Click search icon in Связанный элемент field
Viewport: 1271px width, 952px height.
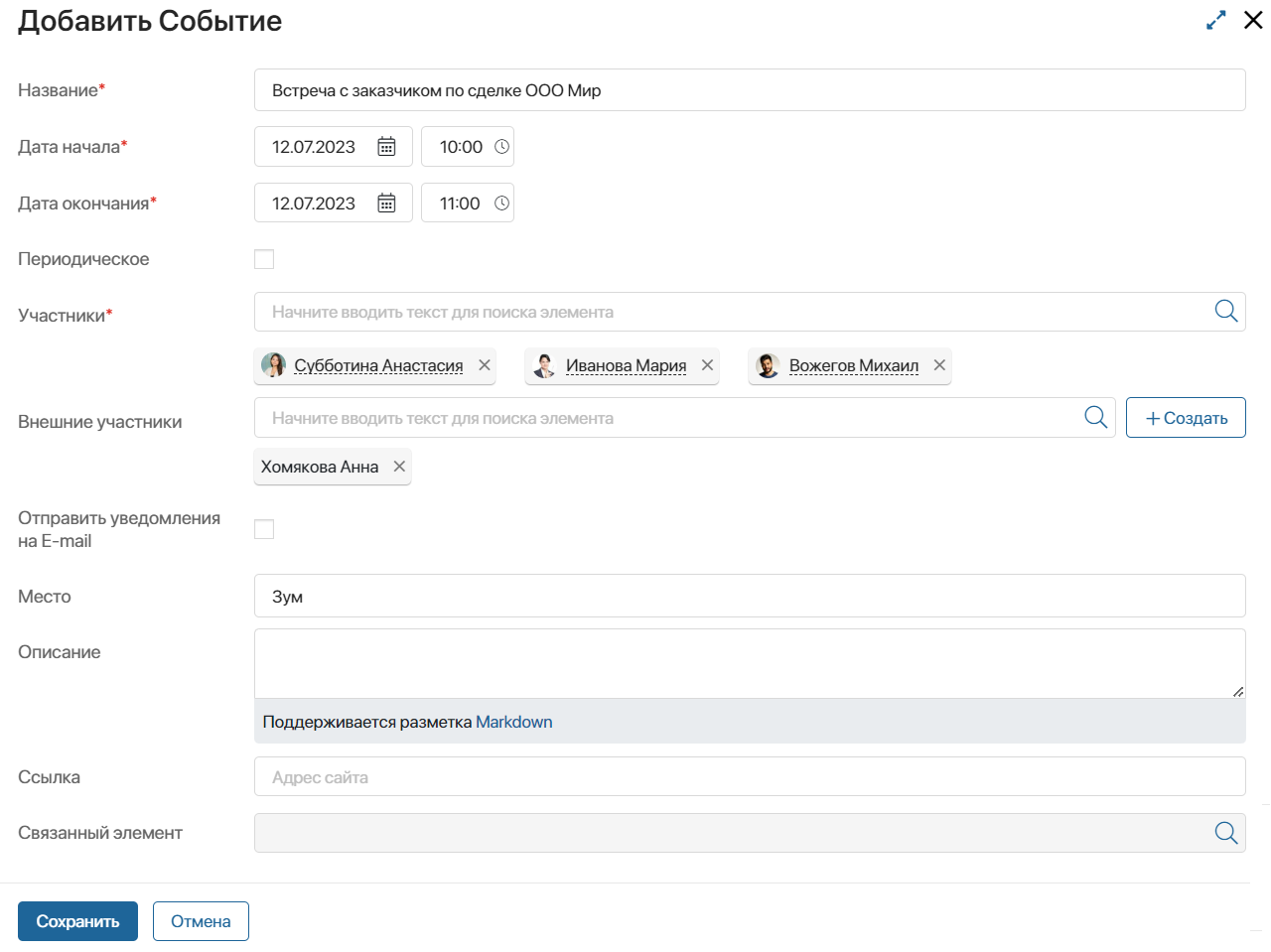coord(1226,833)
